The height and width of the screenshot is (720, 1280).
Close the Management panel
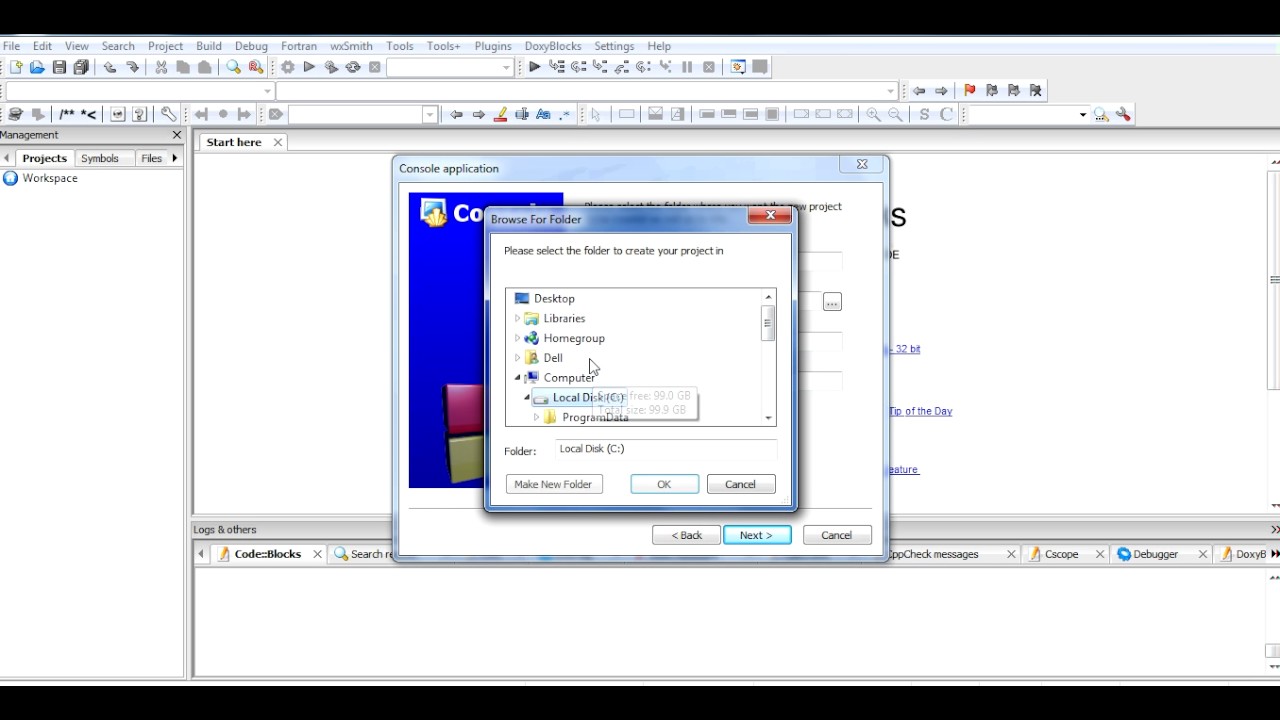click(177, 135)
